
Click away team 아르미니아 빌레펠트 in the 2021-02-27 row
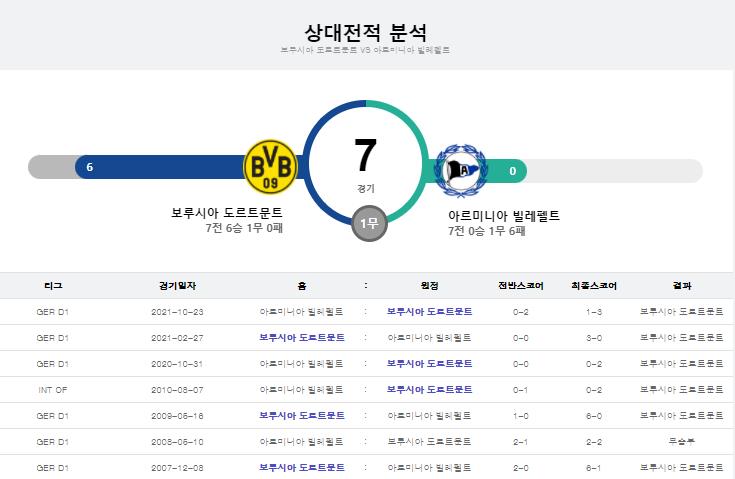click(429, 337)
